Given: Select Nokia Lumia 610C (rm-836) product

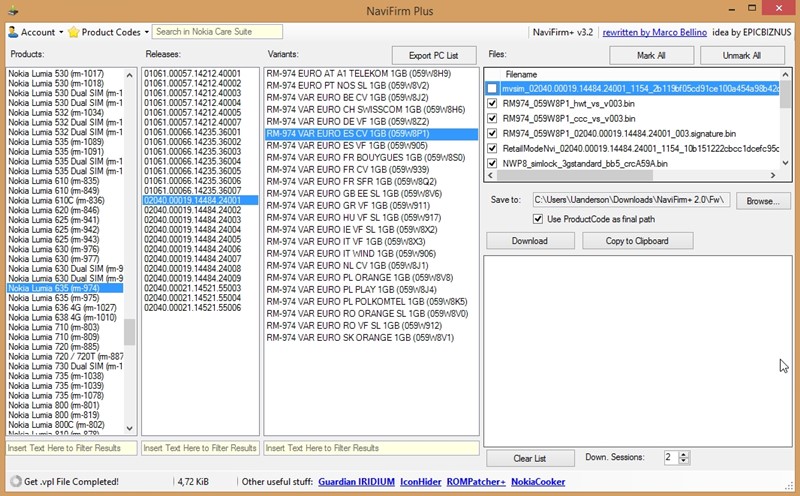Looking at the screenshot, I should click(65, 201).
